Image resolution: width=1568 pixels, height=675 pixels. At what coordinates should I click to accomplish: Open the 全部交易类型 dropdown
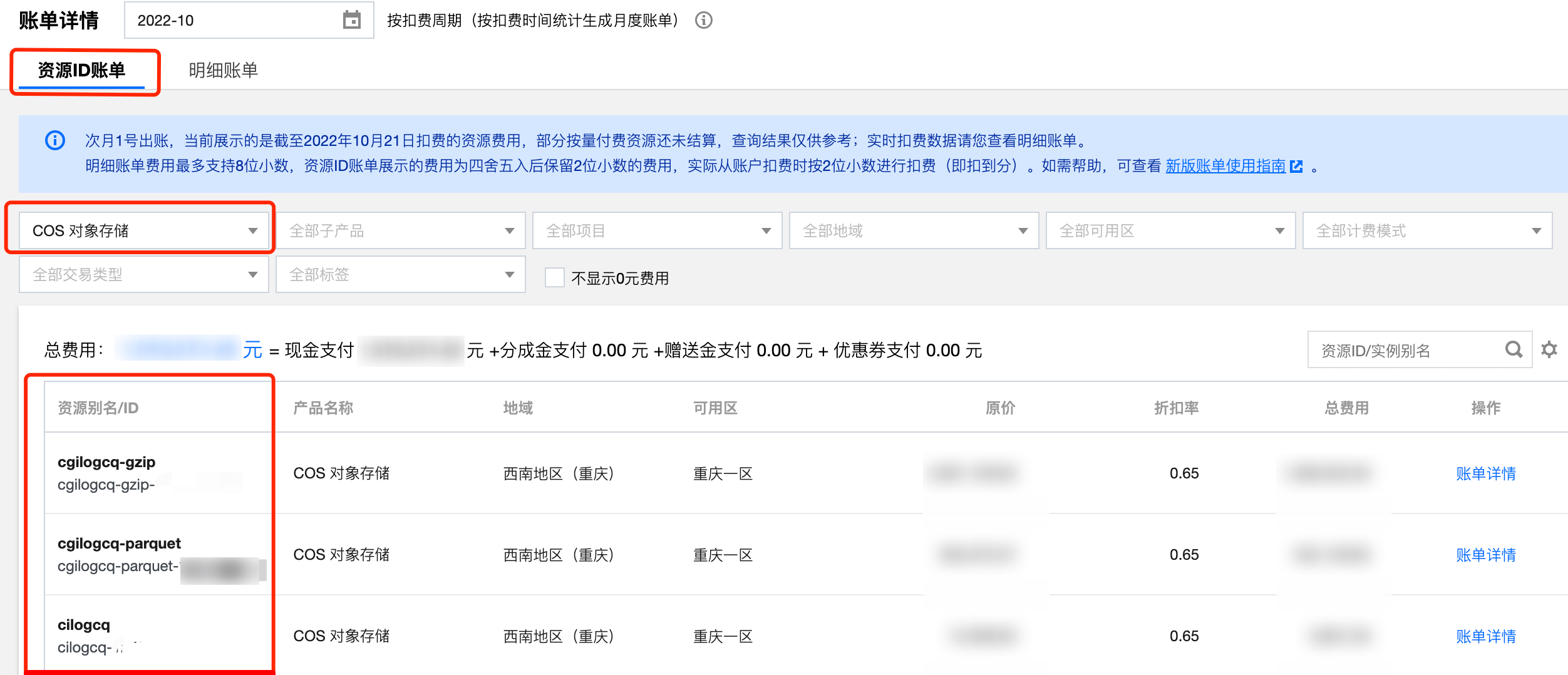point(144,274)
